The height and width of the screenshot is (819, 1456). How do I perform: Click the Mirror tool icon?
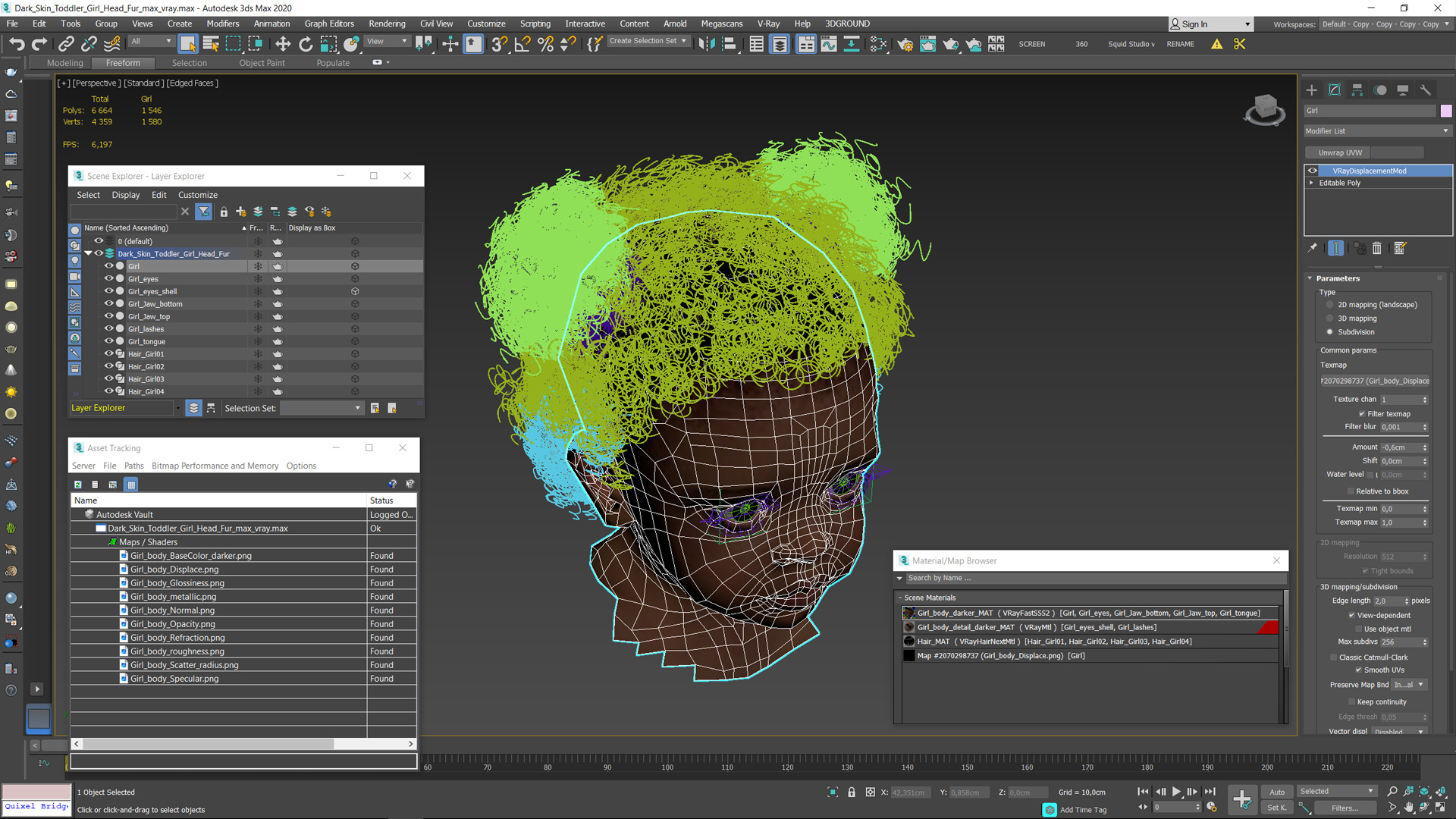[707, 44]
